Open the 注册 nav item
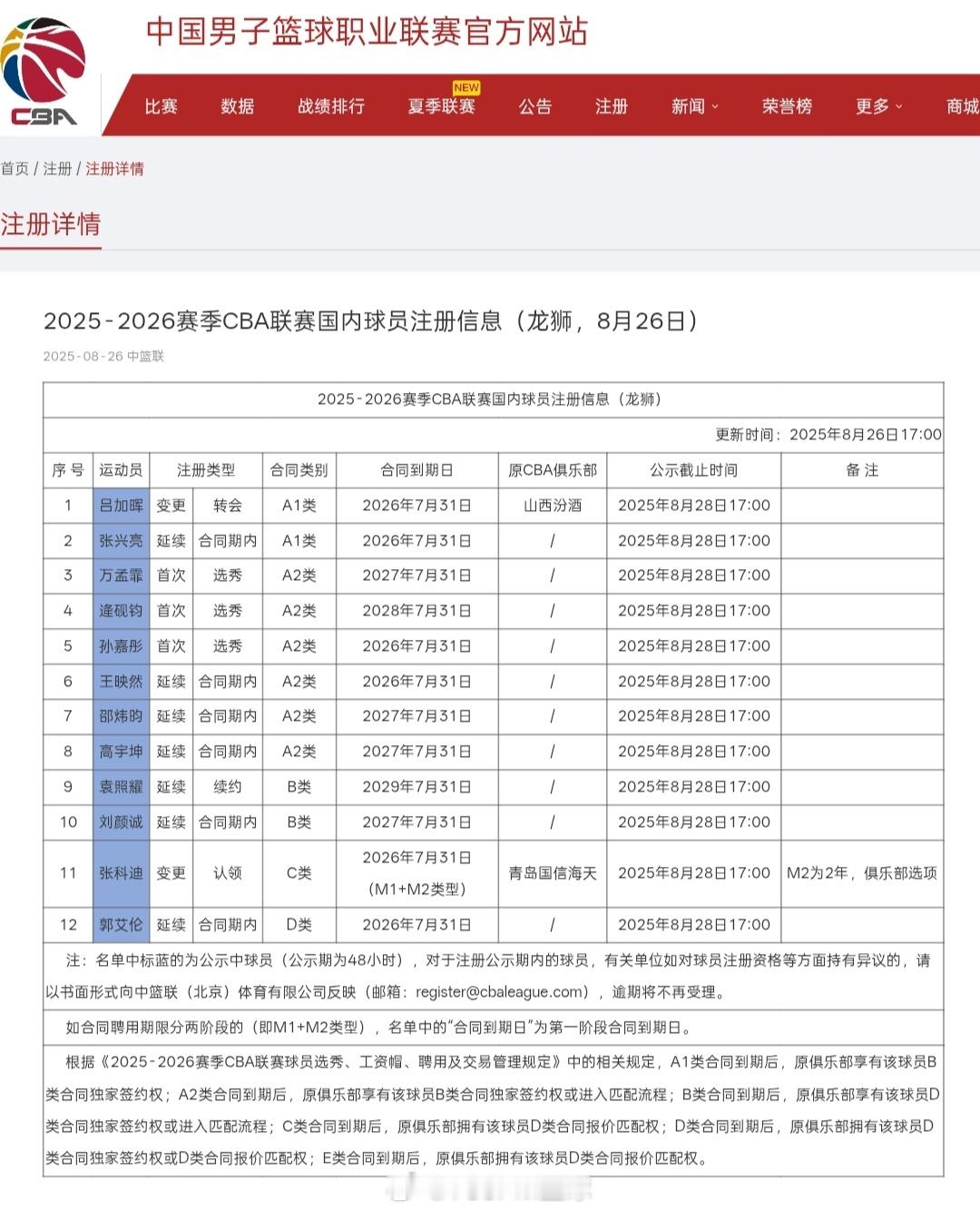Viewport: 980px width, 1211px height. [612, 106]
